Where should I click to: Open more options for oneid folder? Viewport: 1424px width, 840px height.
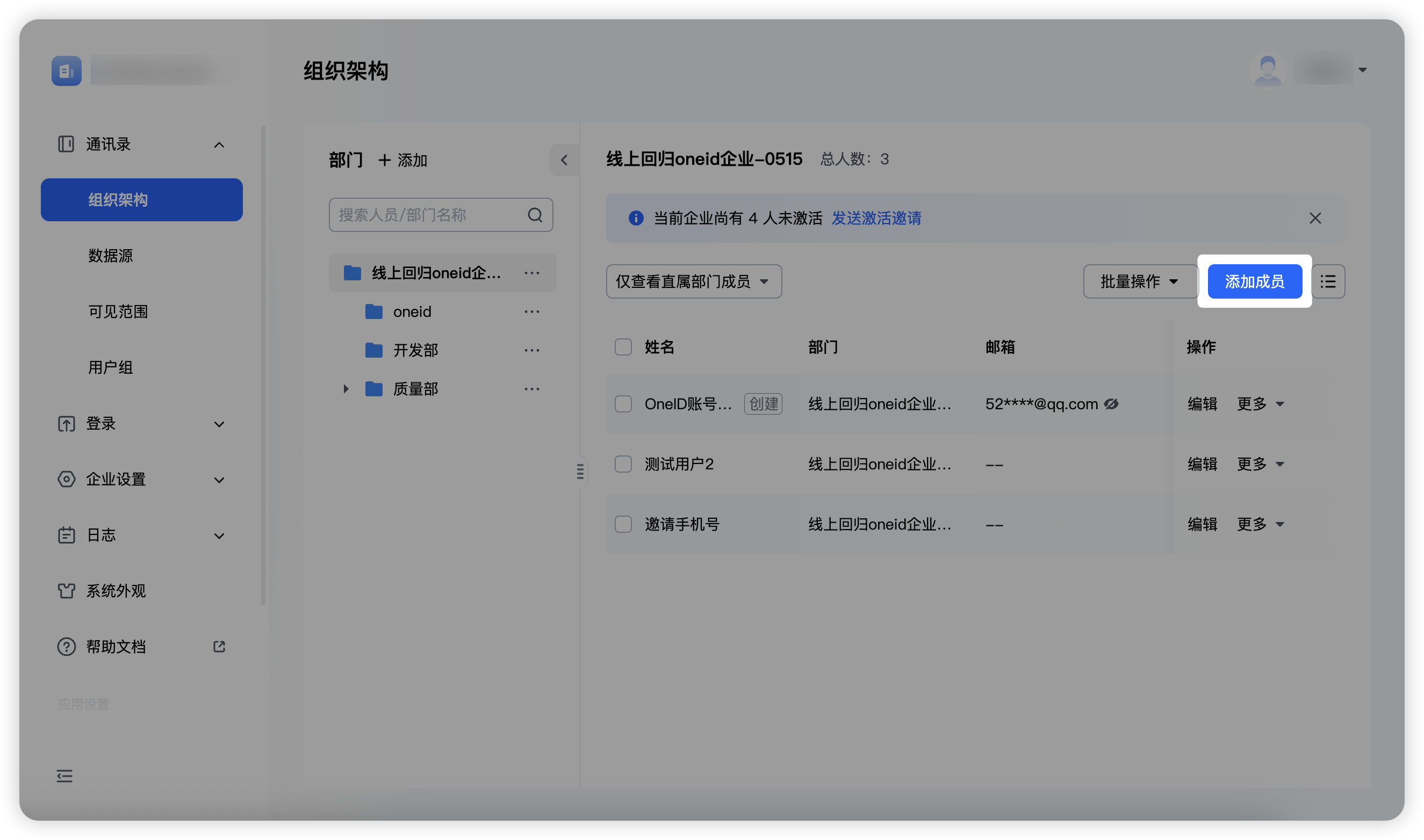click(531, 312)
